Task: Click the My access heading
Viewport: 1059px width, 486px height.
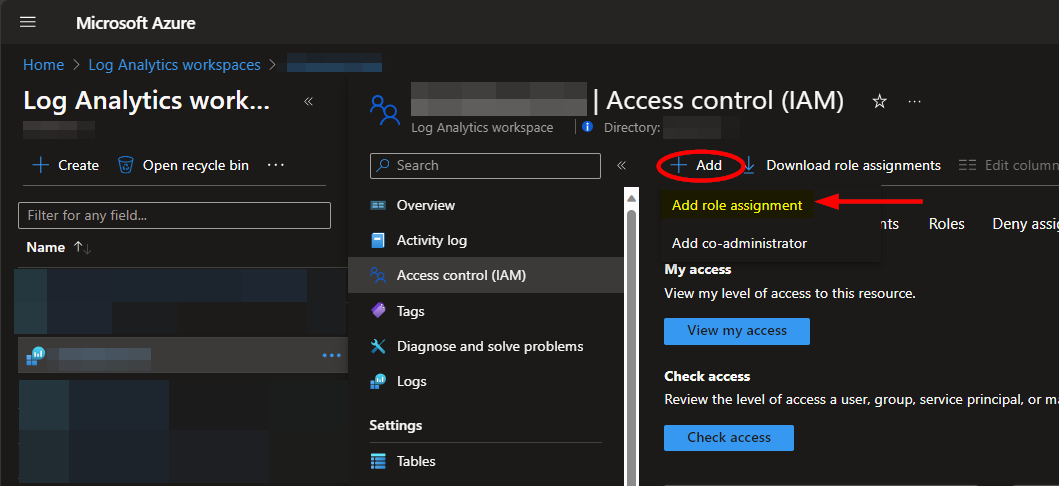Action: pyautogui.click(x=698, y=269)
